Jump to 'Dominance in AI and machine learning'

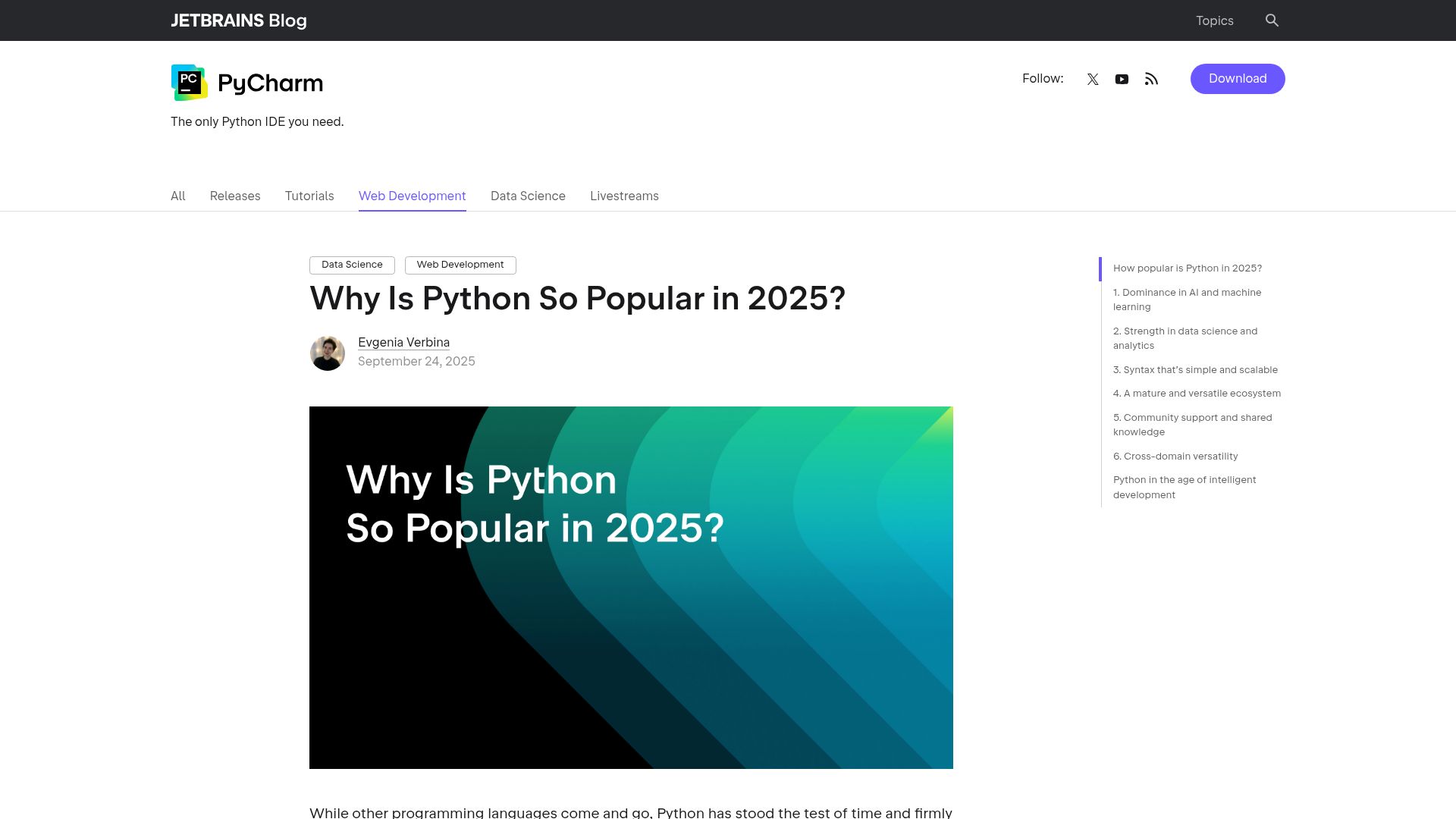click(x=1188, y=300)
